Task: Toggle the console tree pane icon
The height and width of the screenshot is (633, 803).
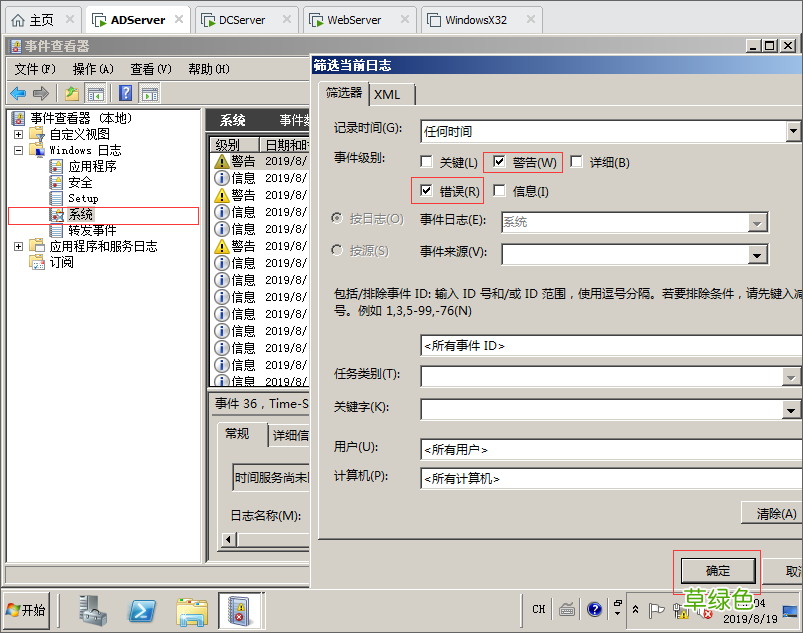Action: tap(94, 93)
